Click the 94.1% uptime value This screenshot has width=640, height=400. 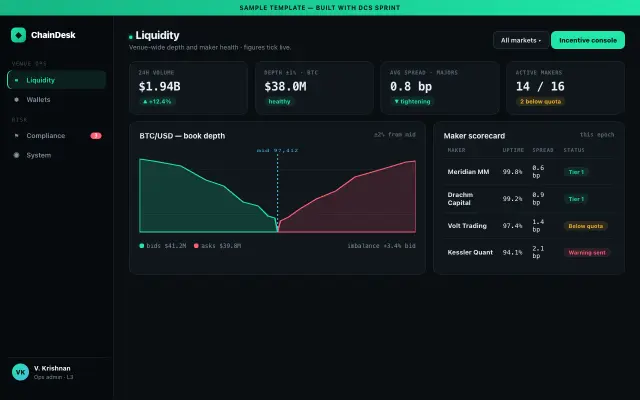512,252
